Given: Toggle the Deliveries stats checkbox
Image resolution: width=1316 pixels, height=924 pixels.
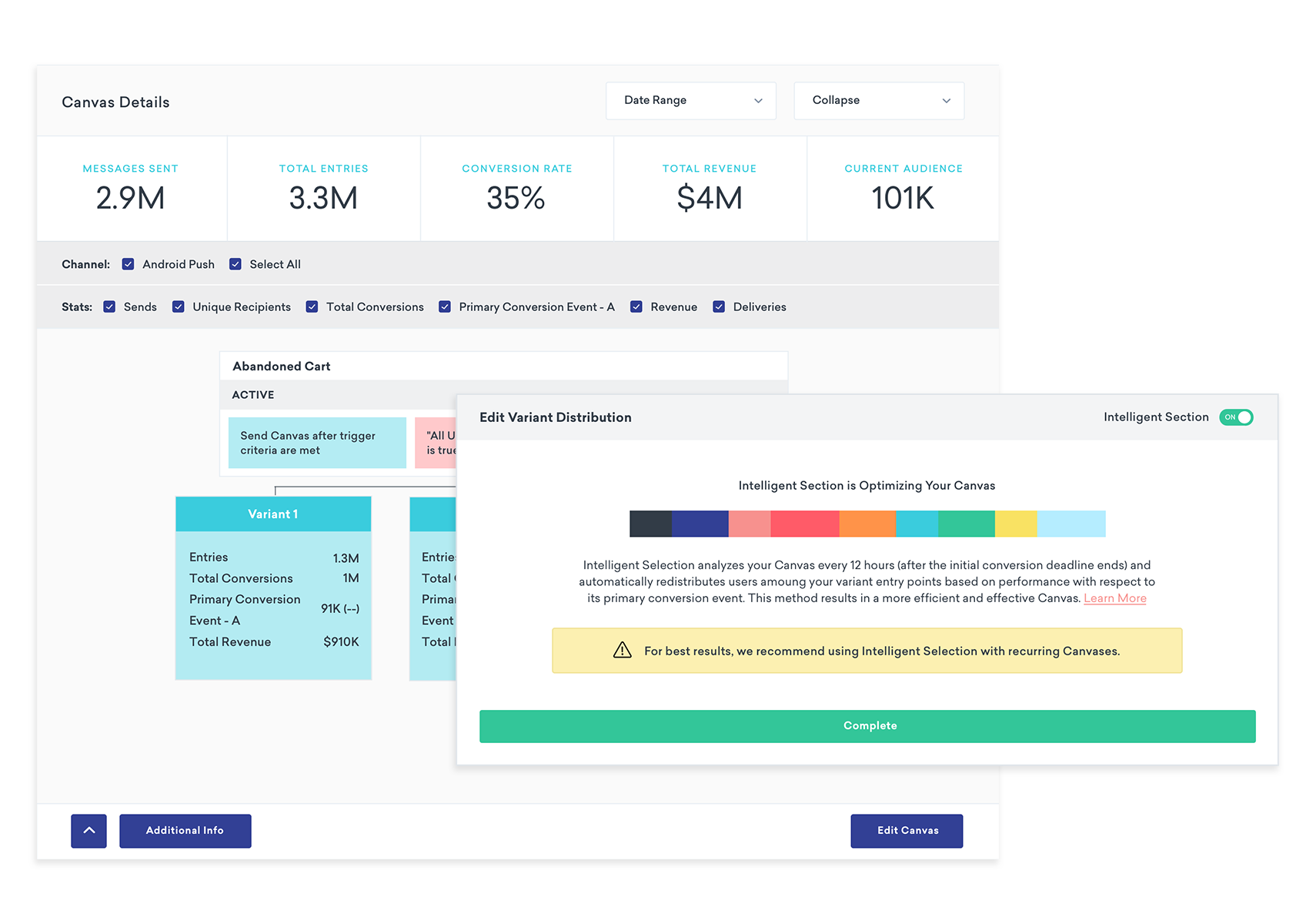Looking at the screenshot, I should (719, 306).
